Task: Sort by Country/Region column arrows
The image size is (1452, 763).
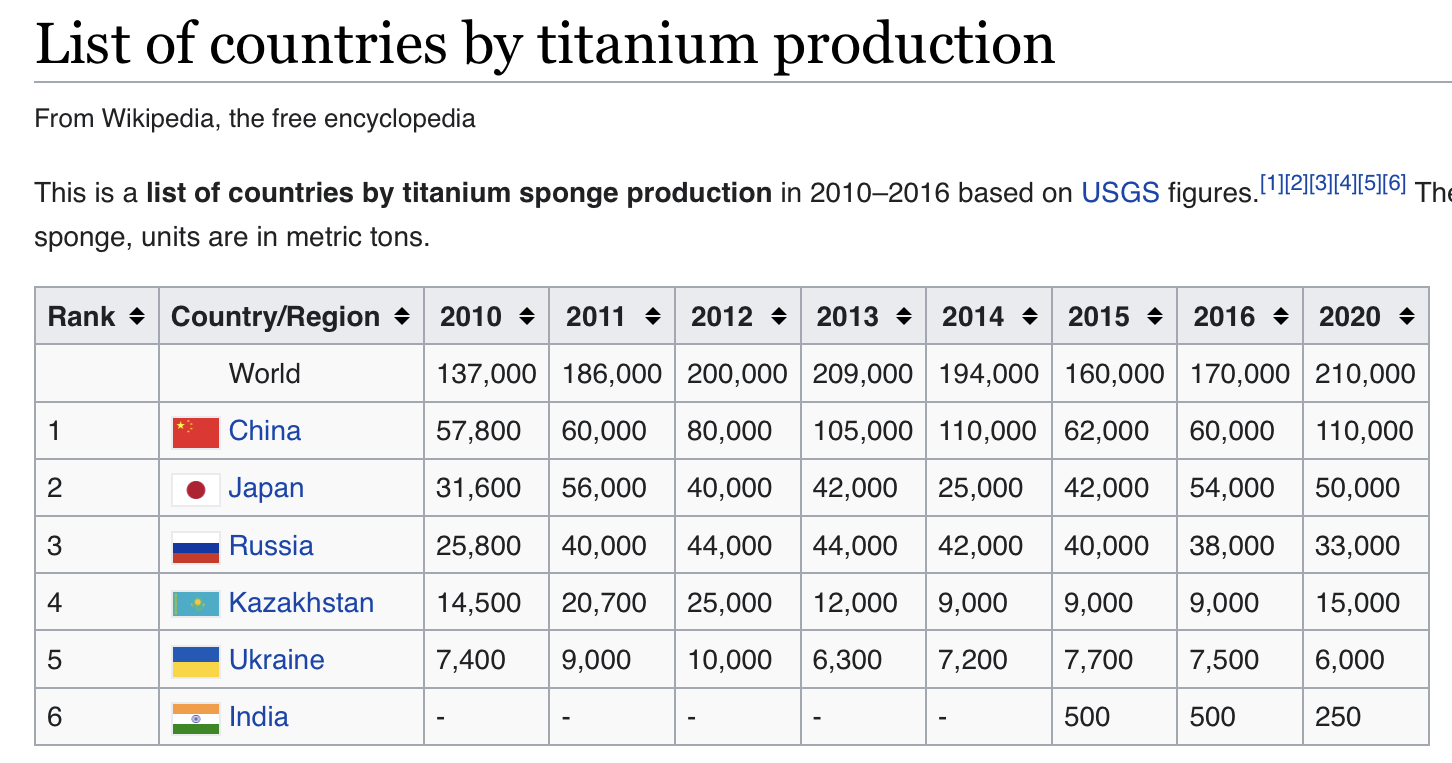Action: (x=402, y=317)
